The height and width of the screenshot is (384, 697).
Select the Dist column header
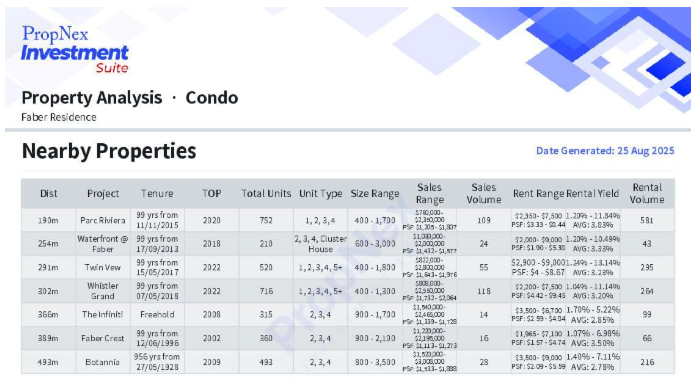coord(48,194)
